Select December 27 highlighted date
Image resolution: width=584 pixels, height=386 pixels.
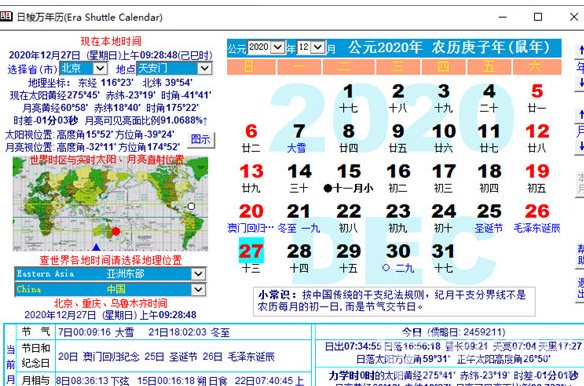point(251,257)
